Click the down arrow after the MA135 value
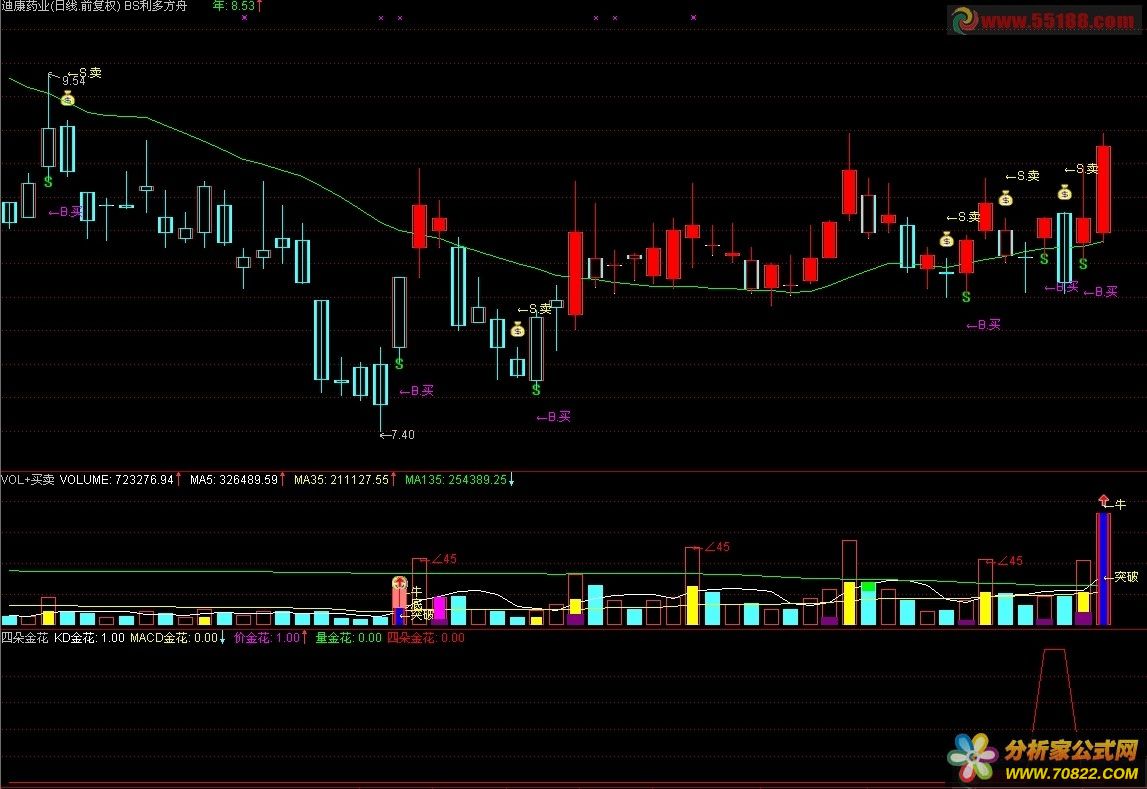 [513, 480]
